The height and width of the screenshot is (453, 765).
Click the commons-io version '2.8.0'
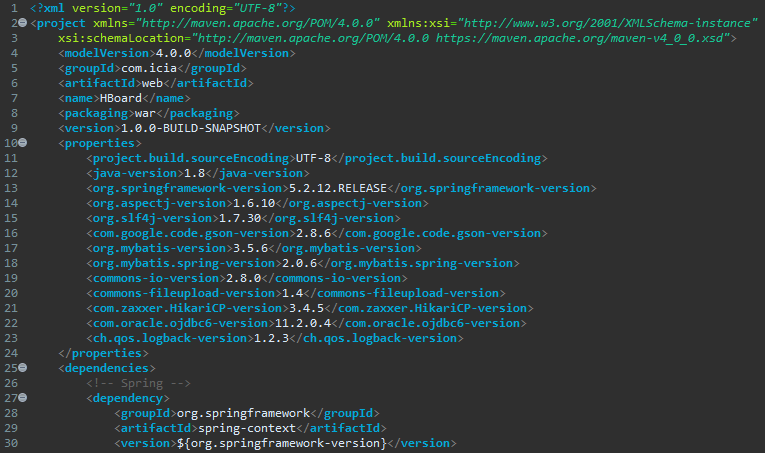point(244,278)
